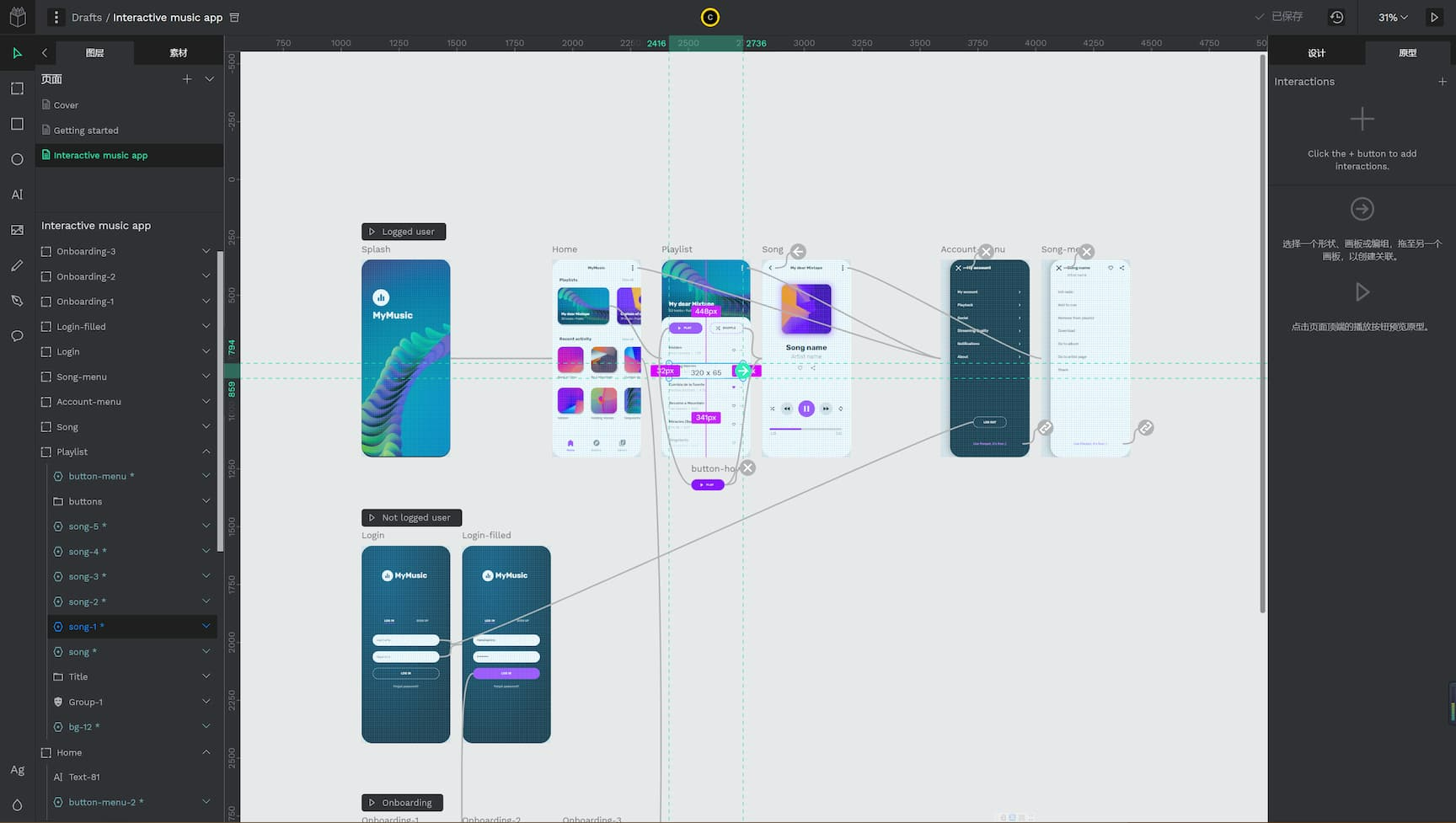Switch to the 素材 assets tab
This screenshot has width=1456, height=823.
click(x=178, y=53)
